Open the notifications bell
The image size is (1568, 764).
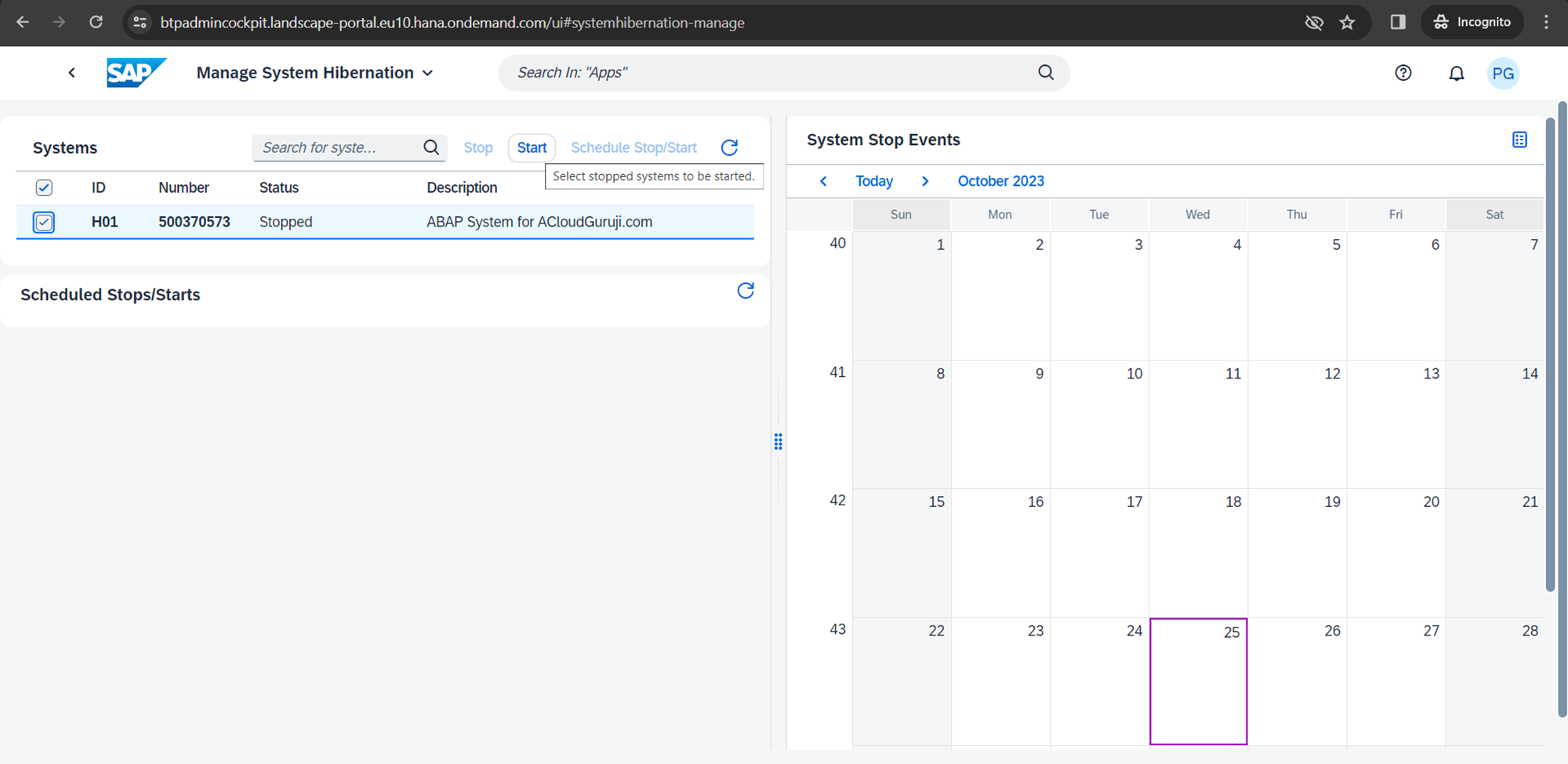point(1456,73)
